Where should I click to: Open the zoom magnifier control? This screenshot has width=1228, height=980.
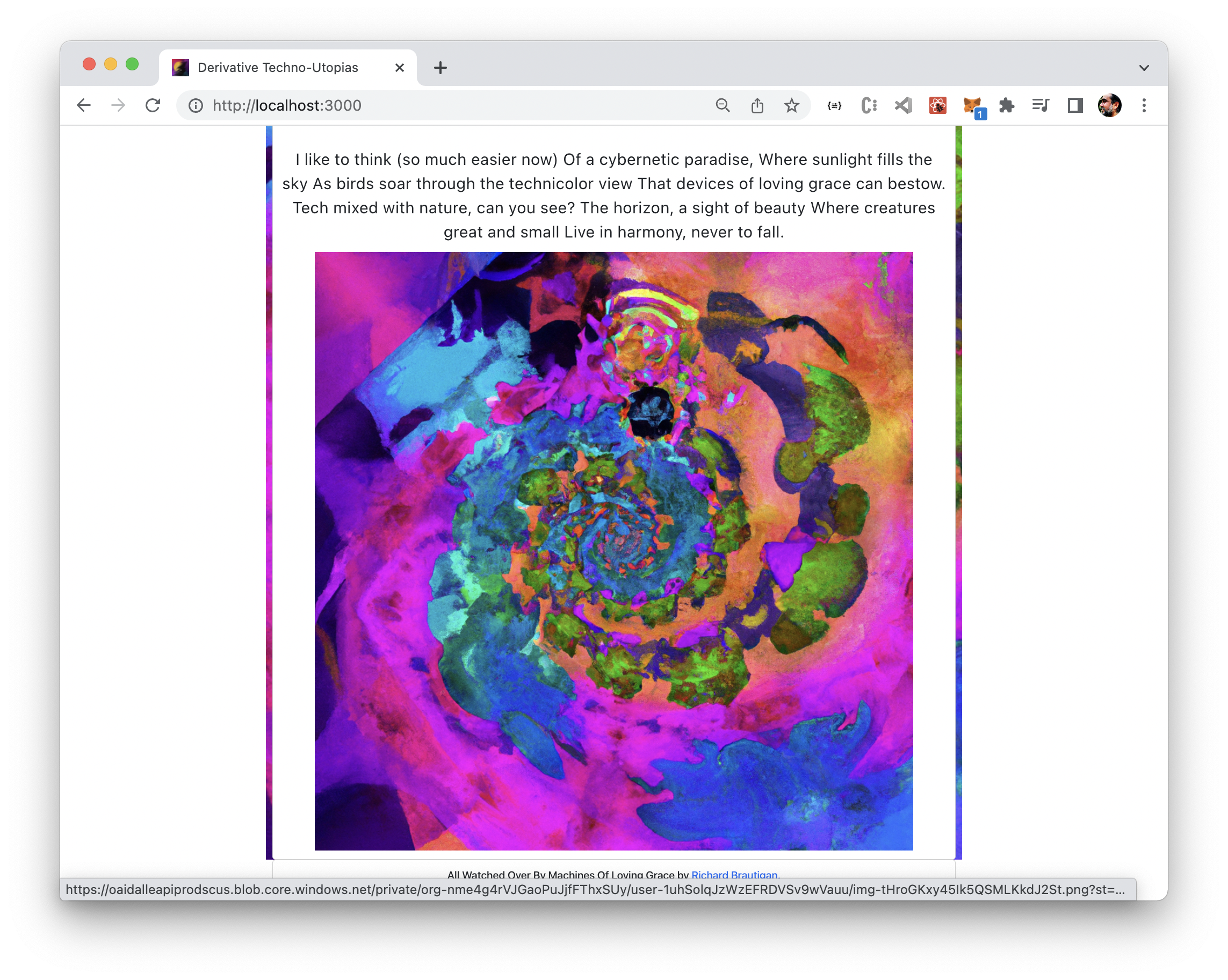(x=723, y=105)
